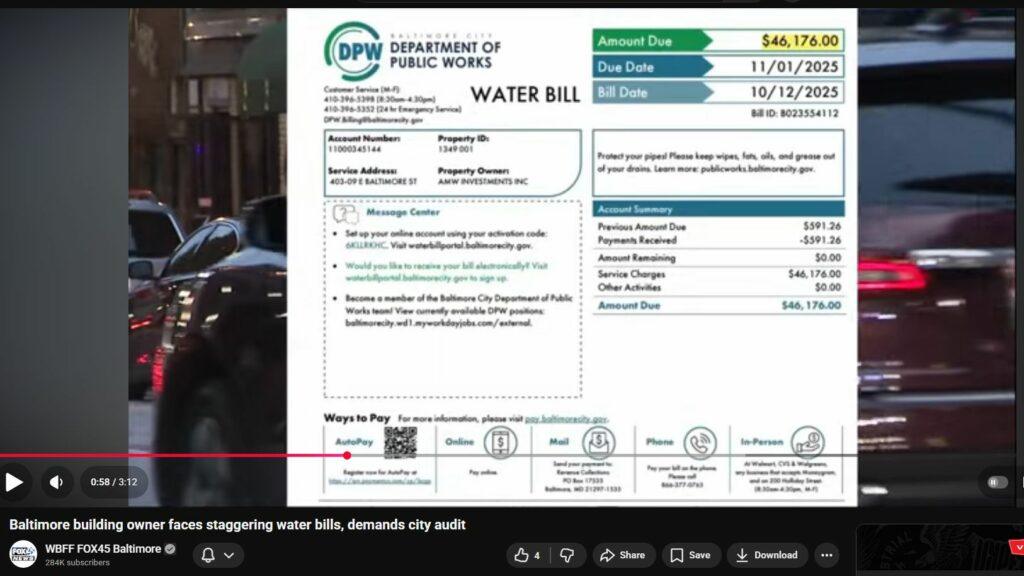Click the next video thumbnail on right
This screenshot has width=1024, height=576.
coord(940,550)
